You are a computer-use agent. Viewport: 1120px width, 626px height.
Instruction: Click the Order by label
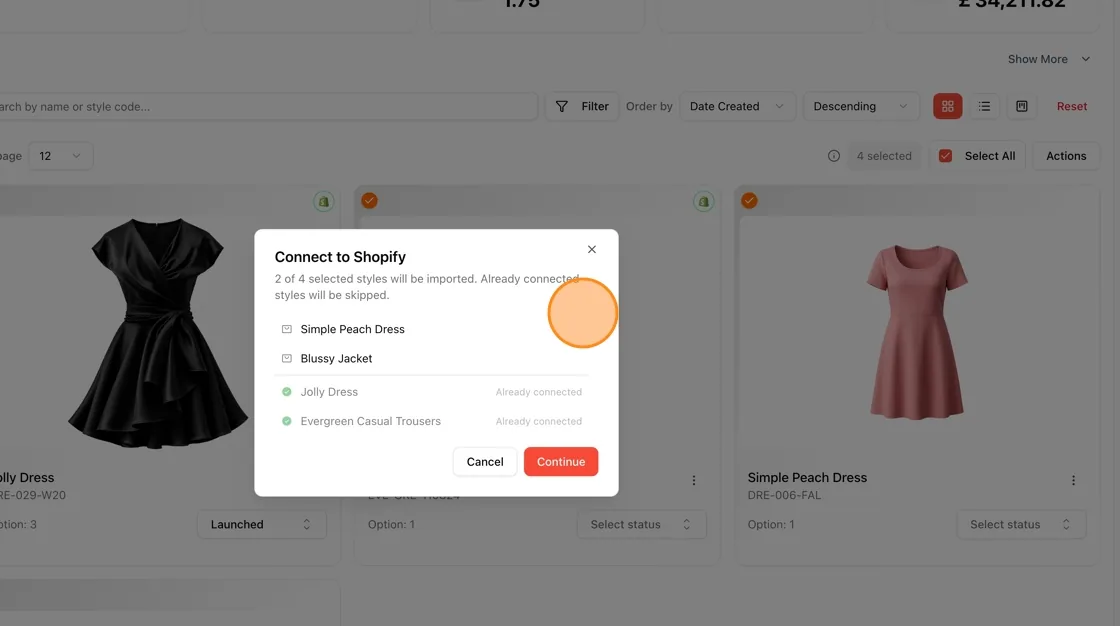tap(649, 106)
